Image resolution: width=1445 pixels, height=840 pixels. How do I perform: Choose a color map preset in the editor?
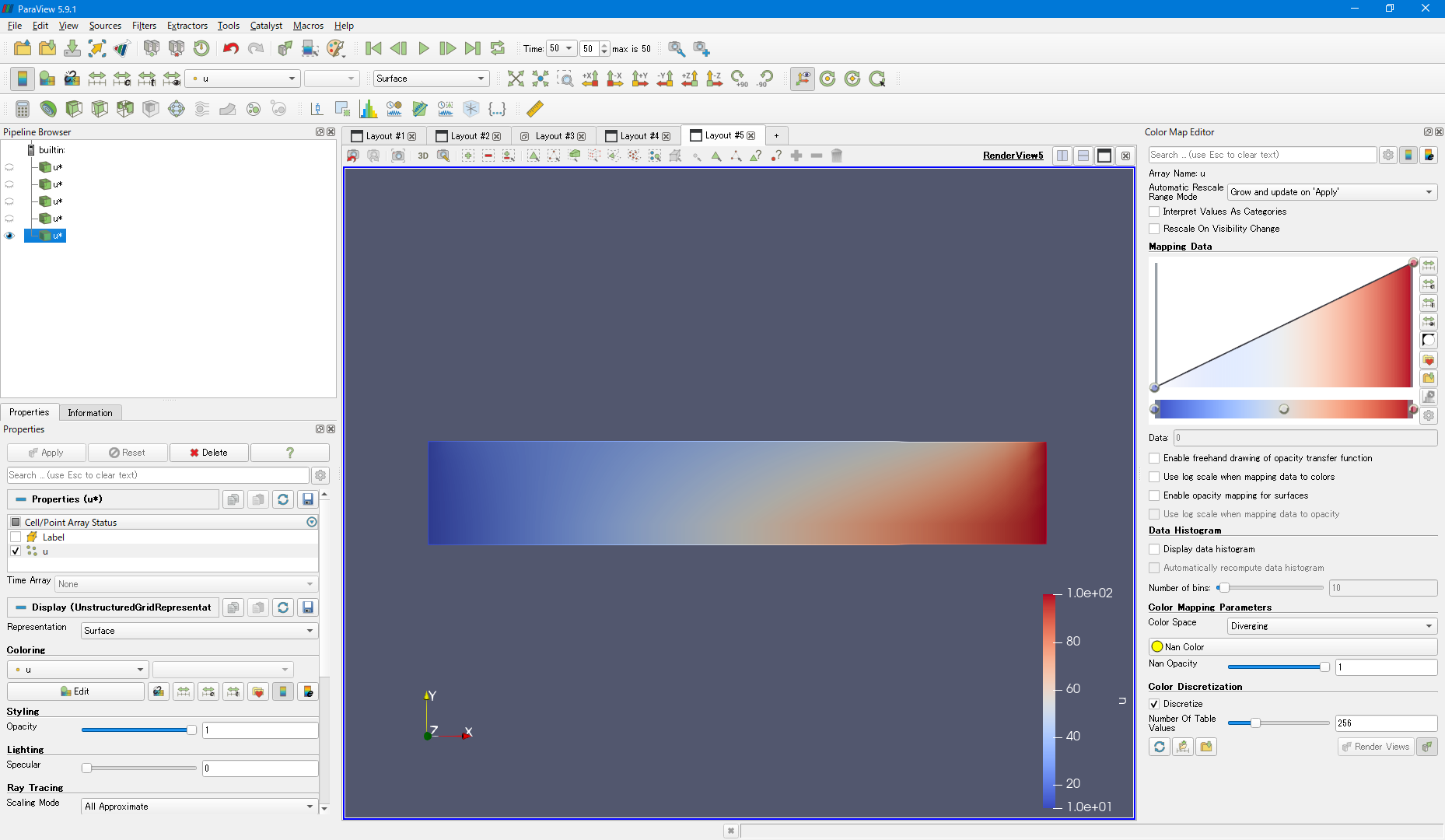1429,359
